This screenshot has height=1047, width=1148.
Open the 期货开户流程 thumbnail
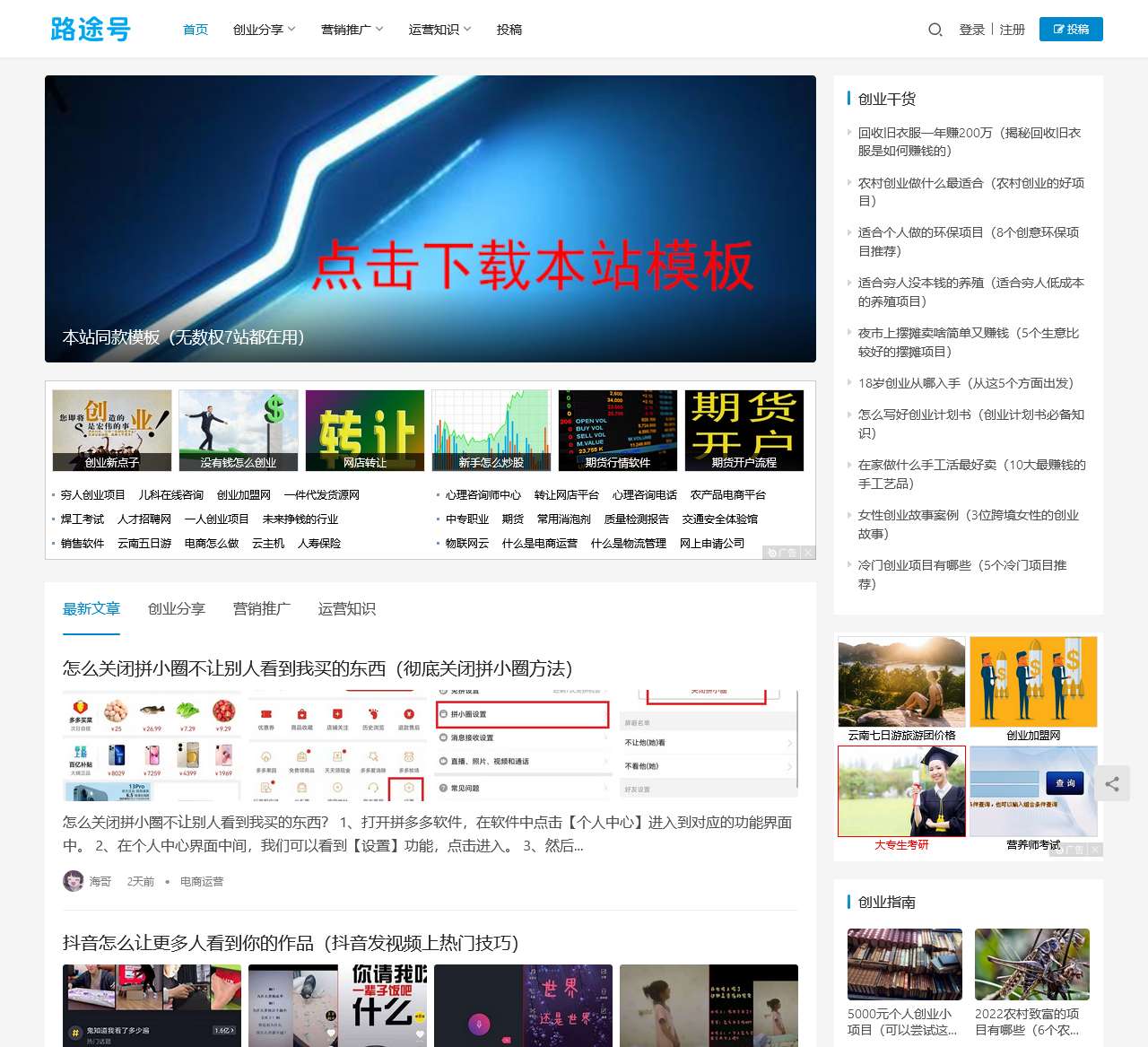744,431
